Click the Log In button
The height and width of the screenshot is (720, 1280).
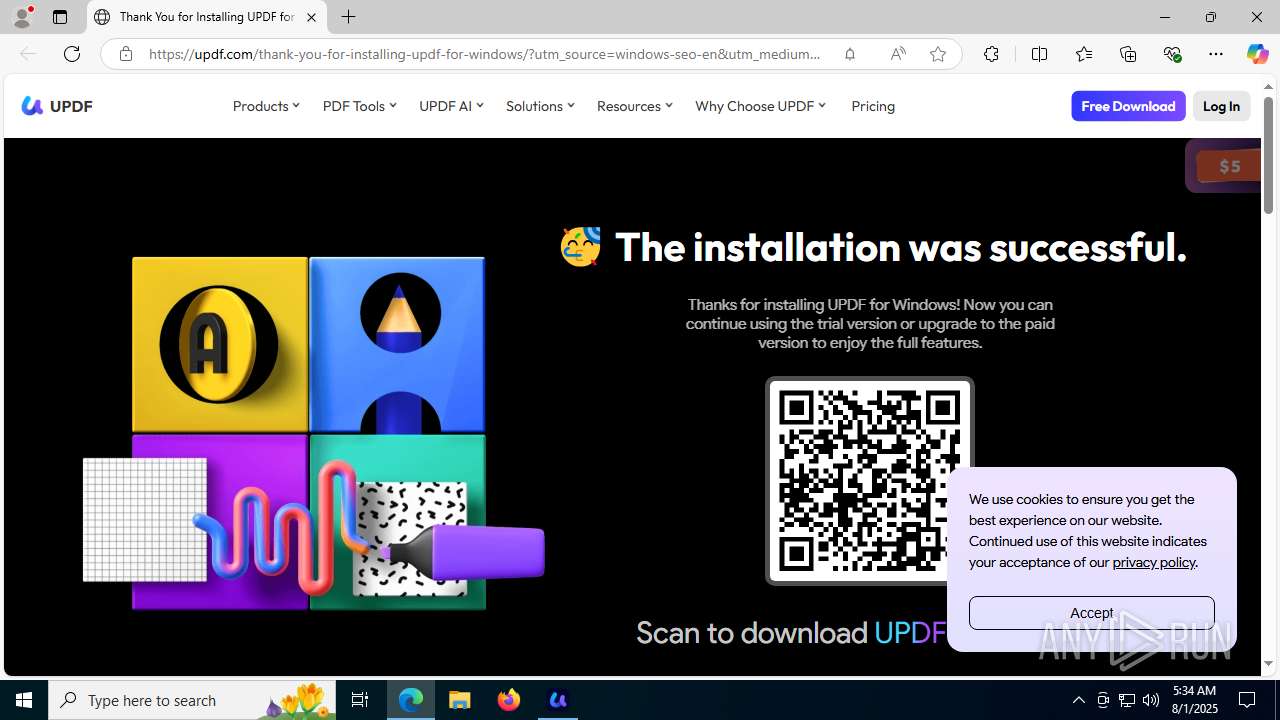point(1221,106)
